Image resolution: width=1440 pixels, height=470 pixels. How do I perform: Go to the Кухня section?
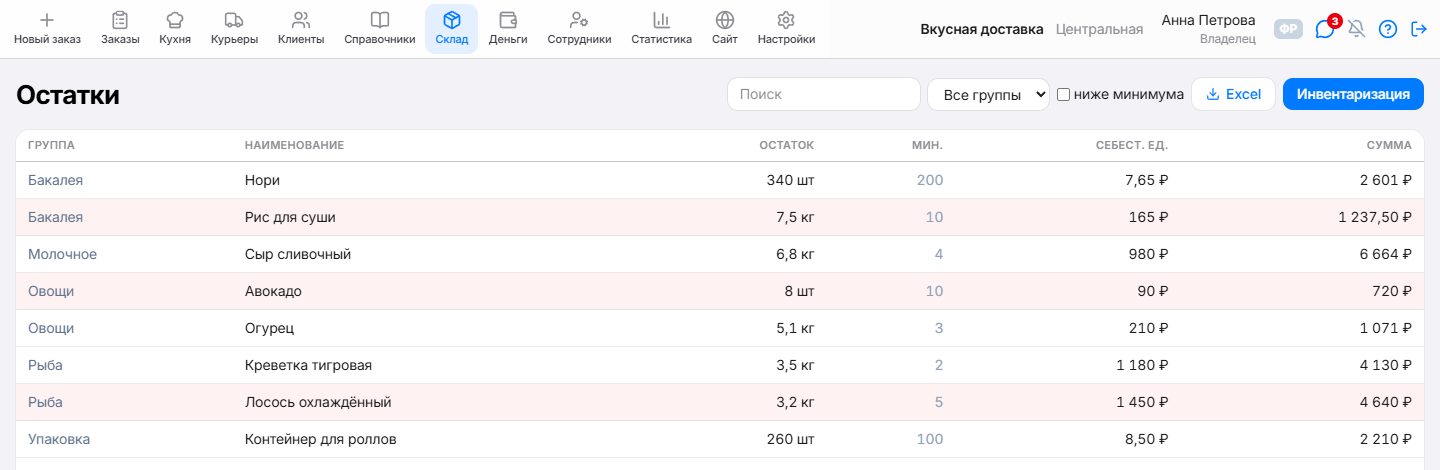(x=175, y=28)
